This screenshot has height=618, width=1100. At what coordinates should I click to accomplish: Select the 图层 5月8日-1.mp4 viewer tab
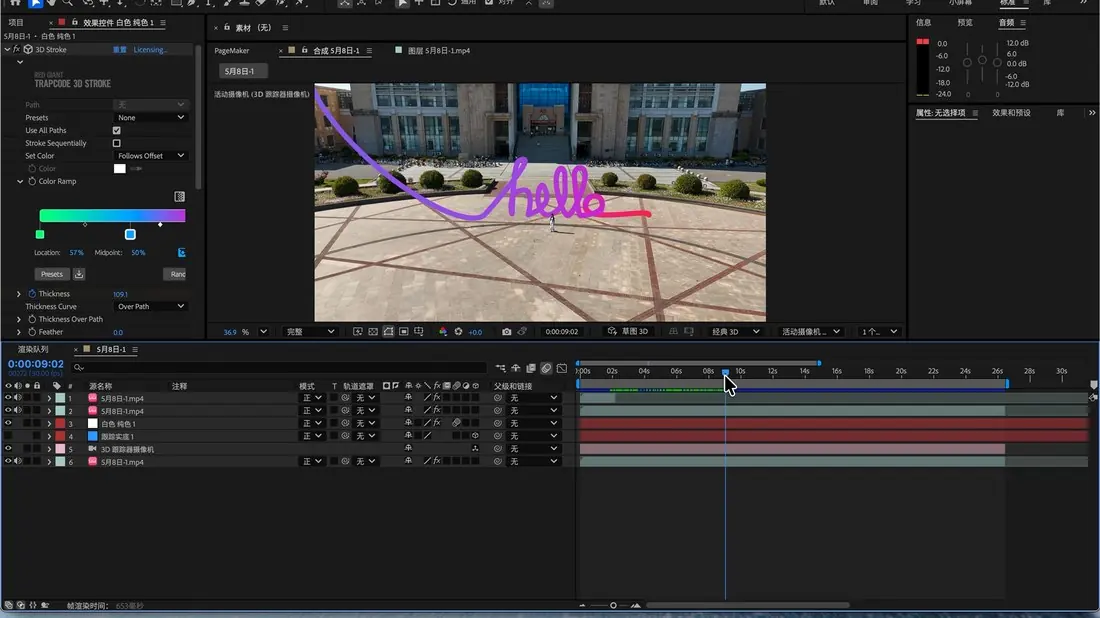click(x=439, y=51)
